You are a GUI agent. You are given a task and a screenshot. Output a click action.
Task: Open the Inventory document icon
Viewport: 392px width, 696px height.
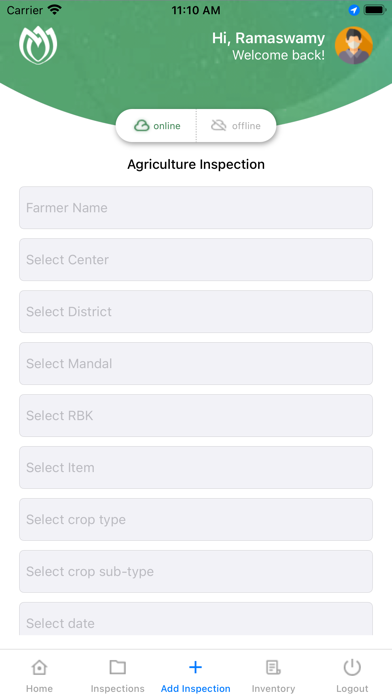[x=273, y=667]
